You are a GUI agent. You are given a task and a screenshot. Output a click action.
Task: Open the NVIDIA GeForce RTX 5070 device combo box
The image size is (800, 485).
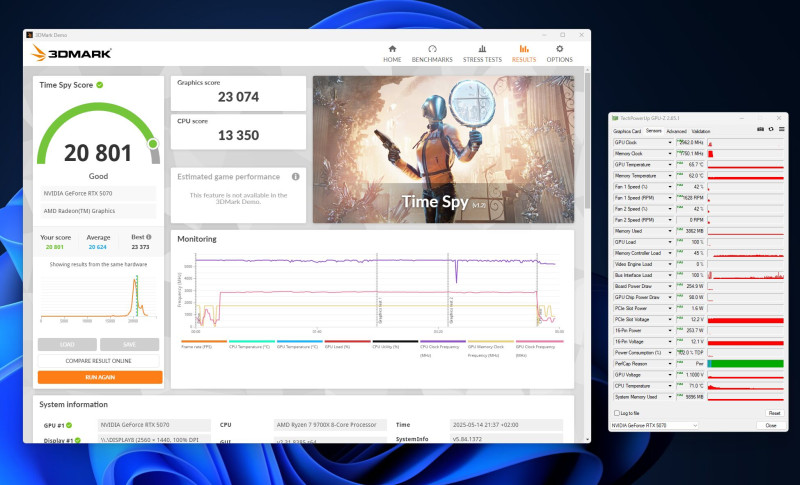click(654, 425)
